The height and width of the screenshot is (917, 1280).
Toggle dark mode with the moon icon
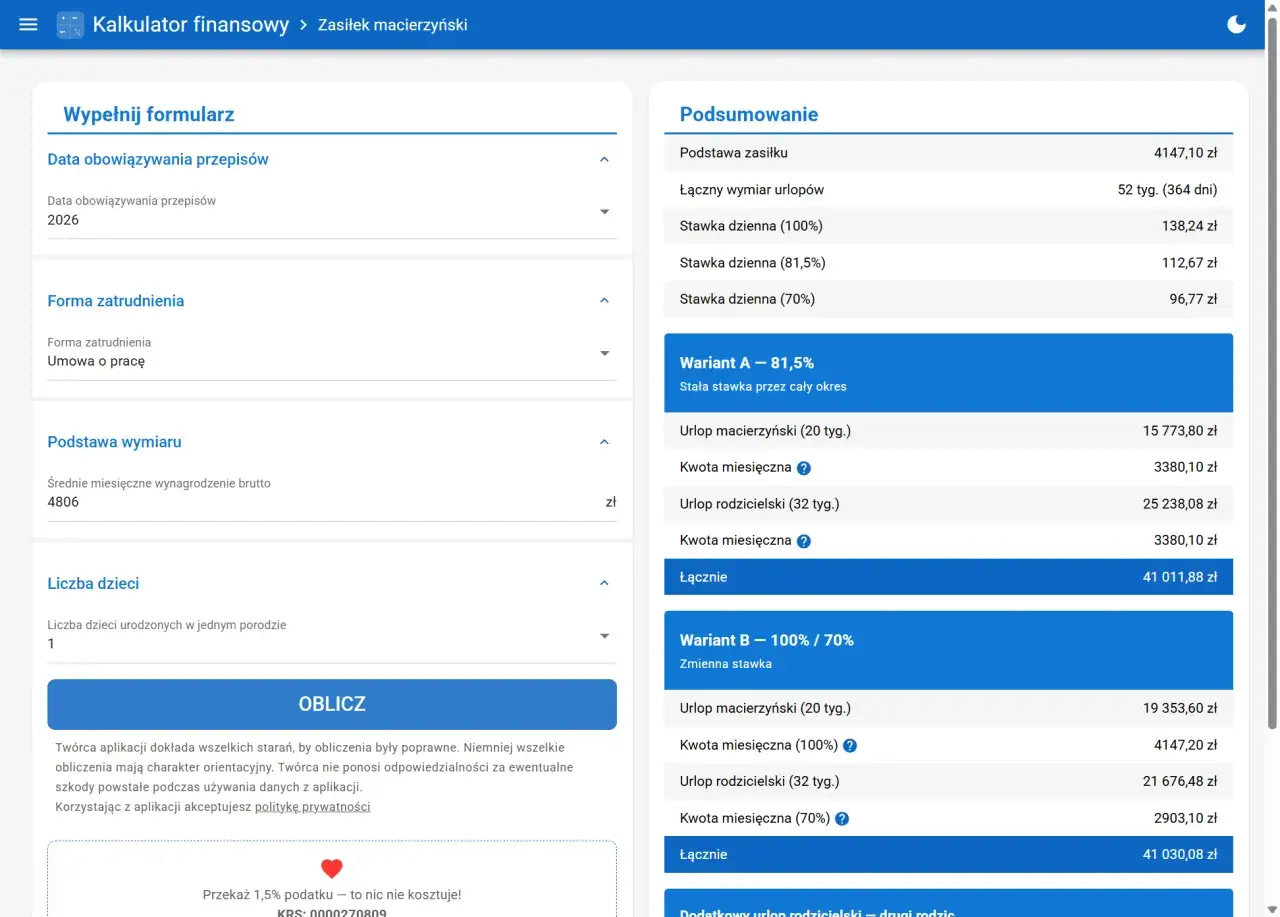[1236, 23]
